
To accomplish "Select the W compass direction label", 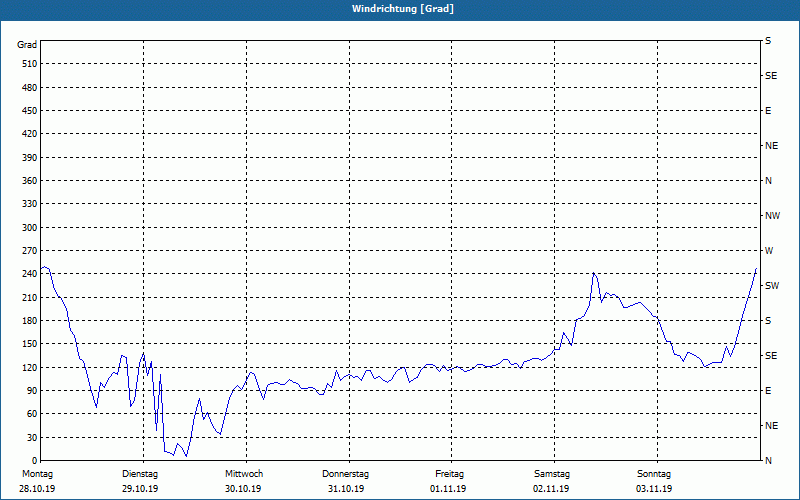I will click(769, 251).
